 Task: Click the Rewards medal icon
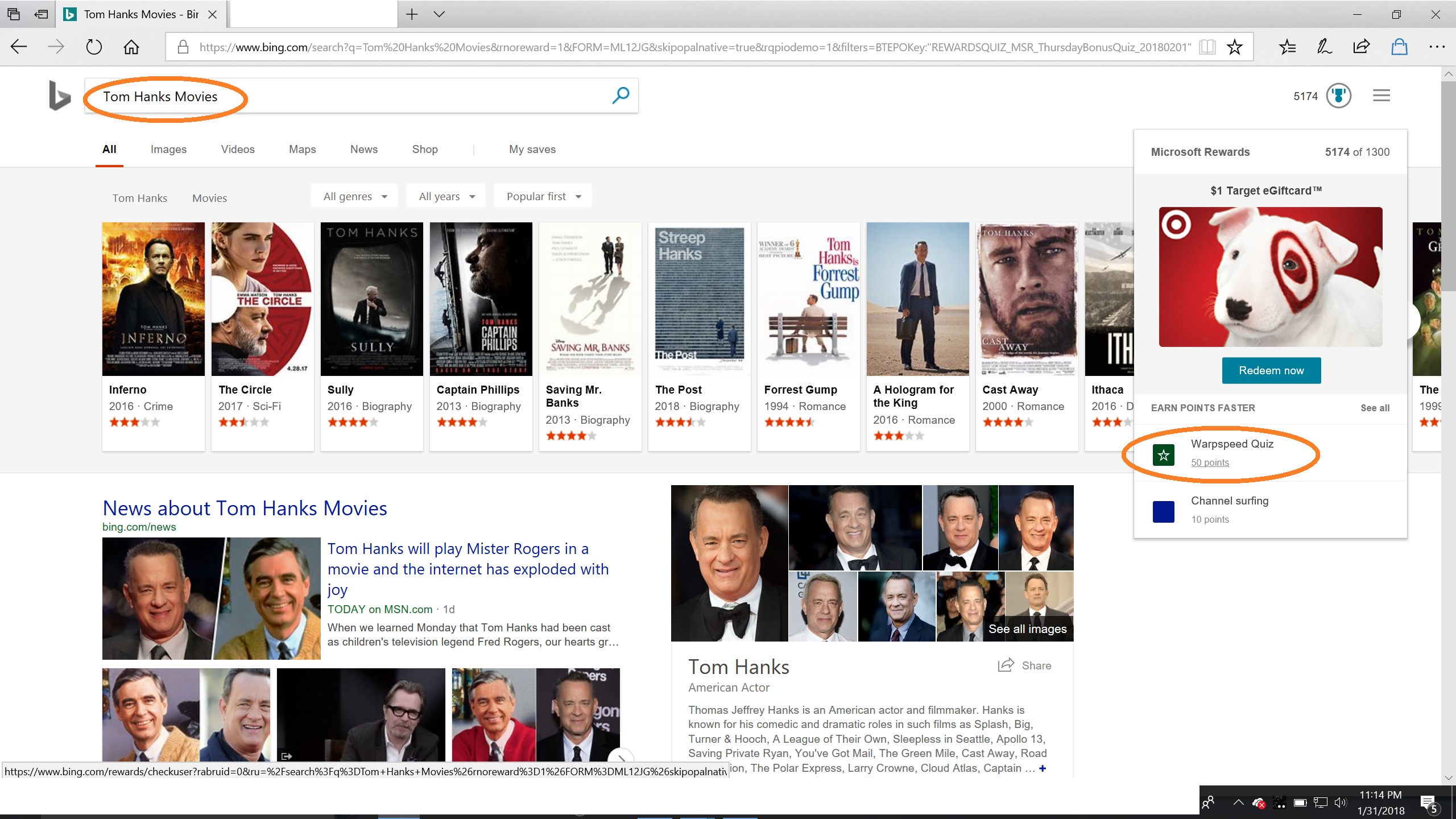point(1338,96)
